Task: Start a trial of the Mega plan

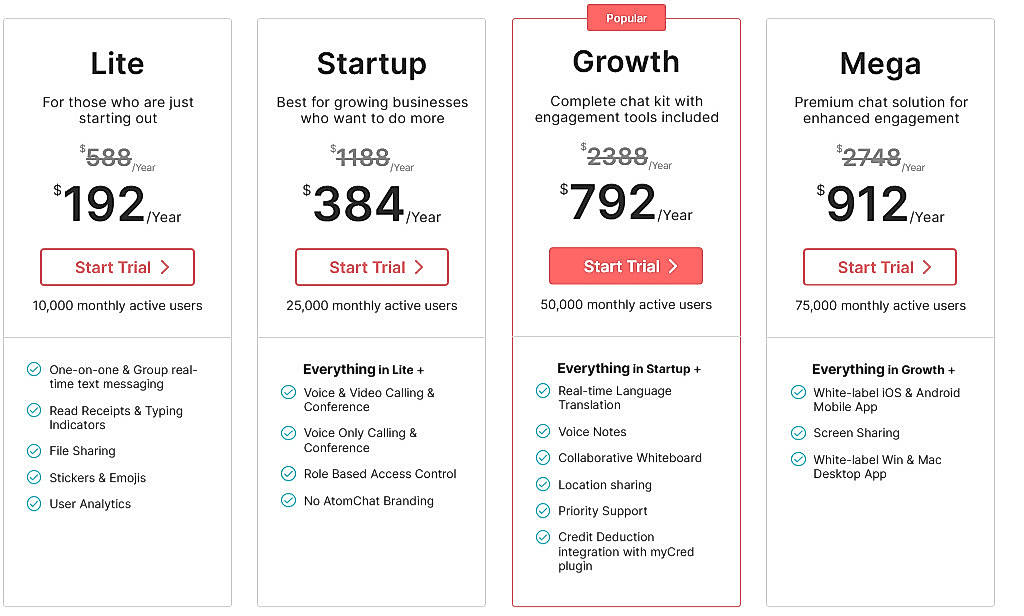Action: point(879,268)
